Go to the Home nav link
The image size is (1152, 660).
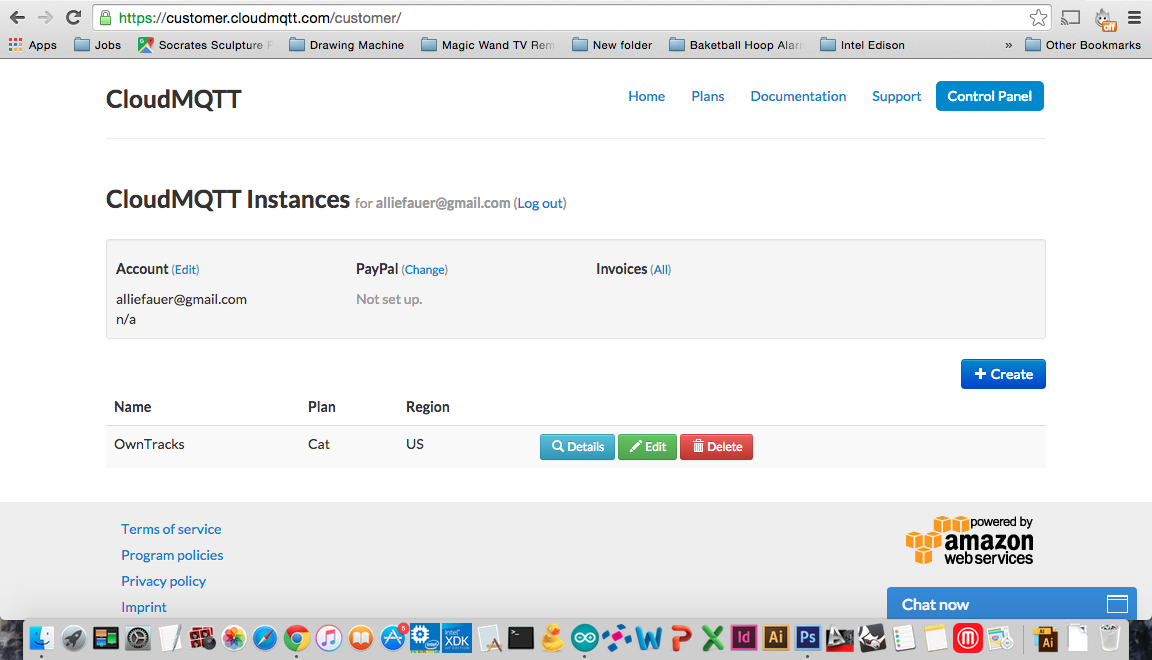coord(647,96)
